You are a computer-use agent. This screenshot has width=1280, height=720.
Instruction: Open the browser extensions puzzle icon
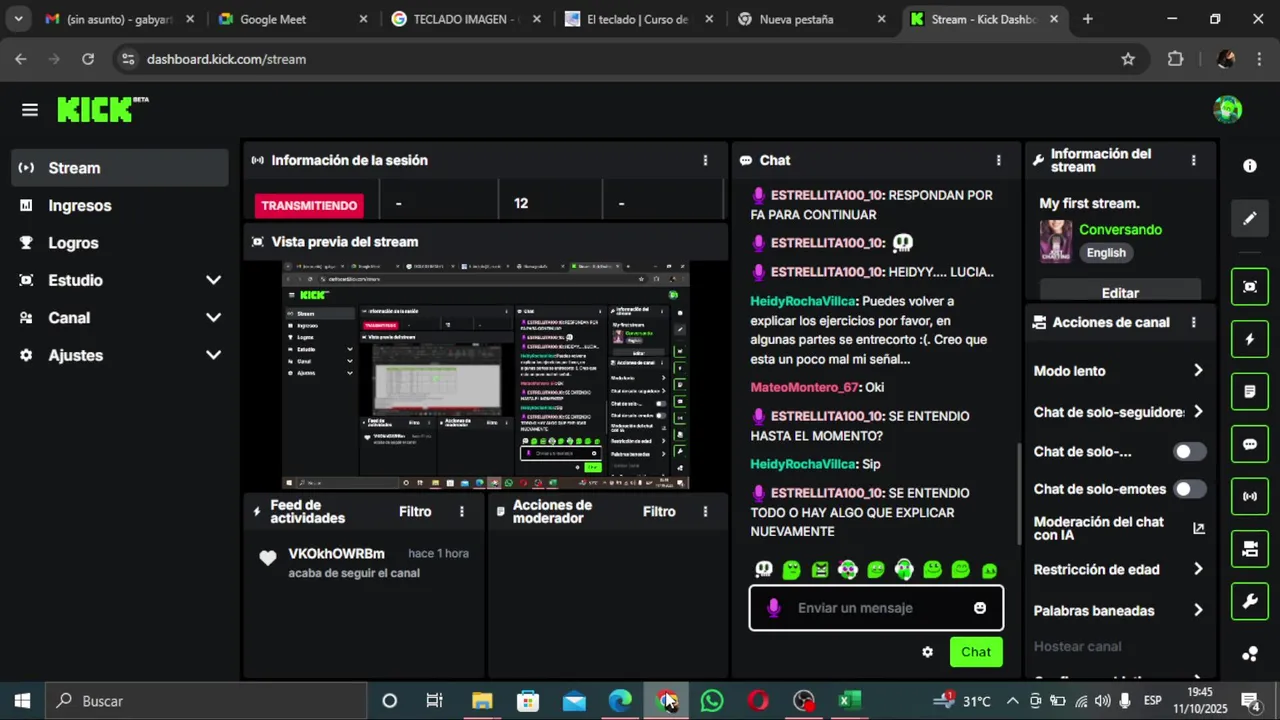click(x=1176, y=59)
